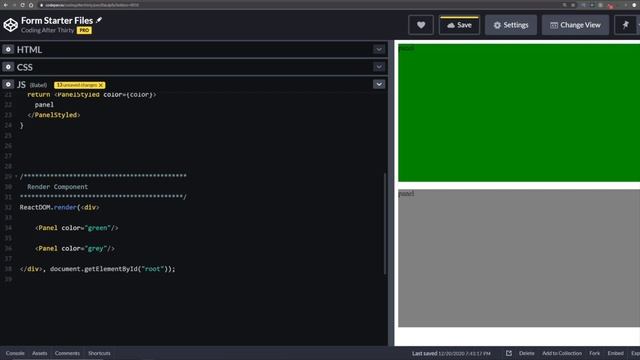Viewport: 640px width, 360px height.
Task: Save the pen
Action: click(459, 25)
